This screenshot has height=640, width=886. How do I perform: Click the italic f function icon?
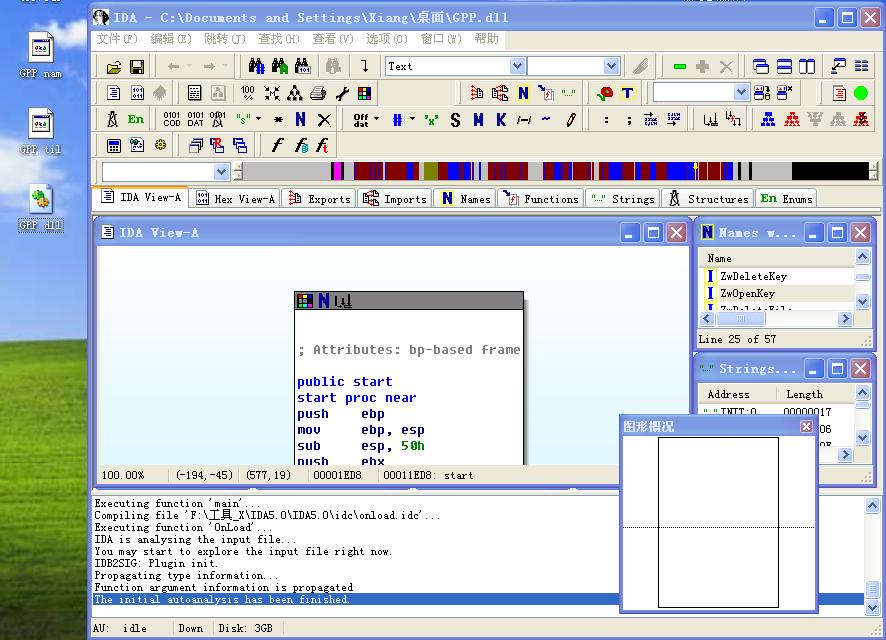(x=277, y=146)
